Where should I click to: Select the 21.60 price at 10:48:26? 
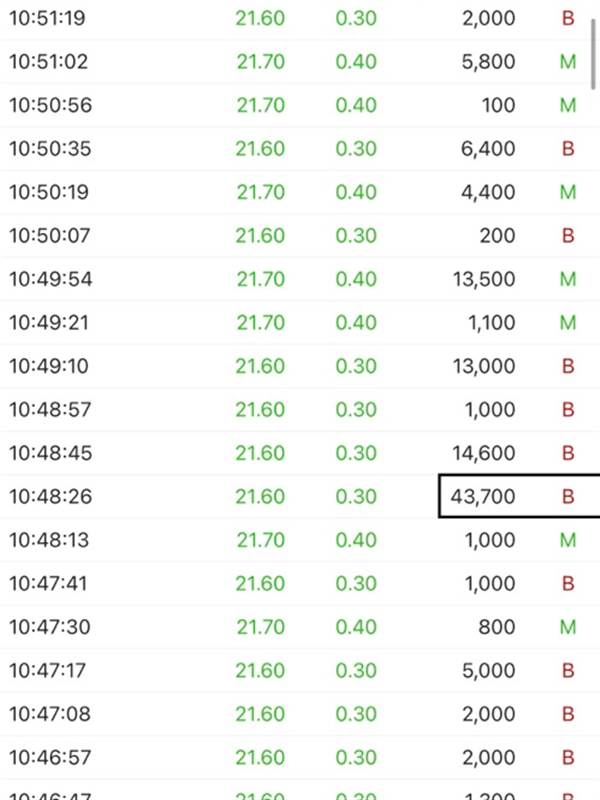point(260,496)
